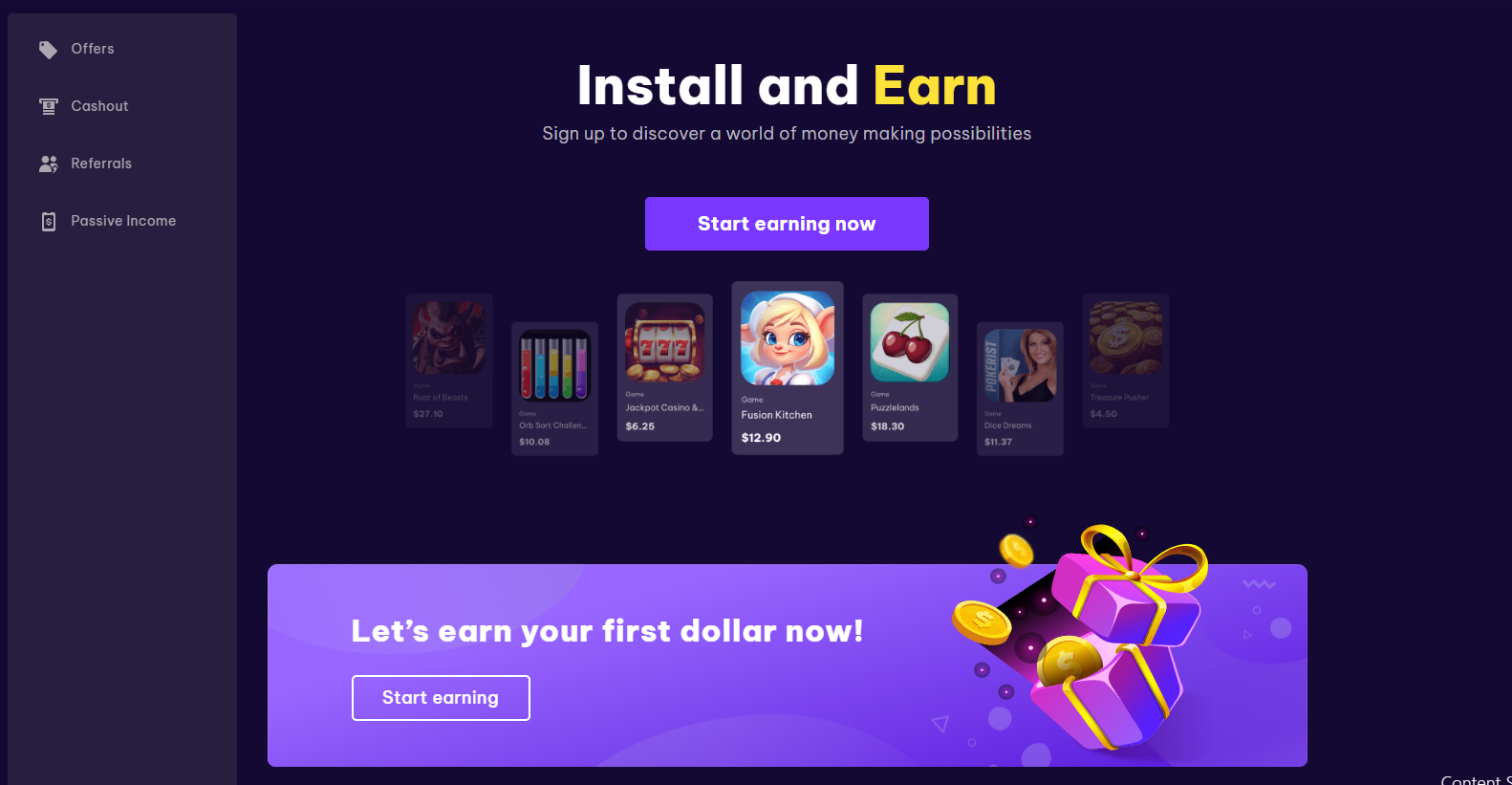This screenshot has height=785, width=1512.
Task: Select Fusion Kitchen game icon
Action: (x=788, y=338)
